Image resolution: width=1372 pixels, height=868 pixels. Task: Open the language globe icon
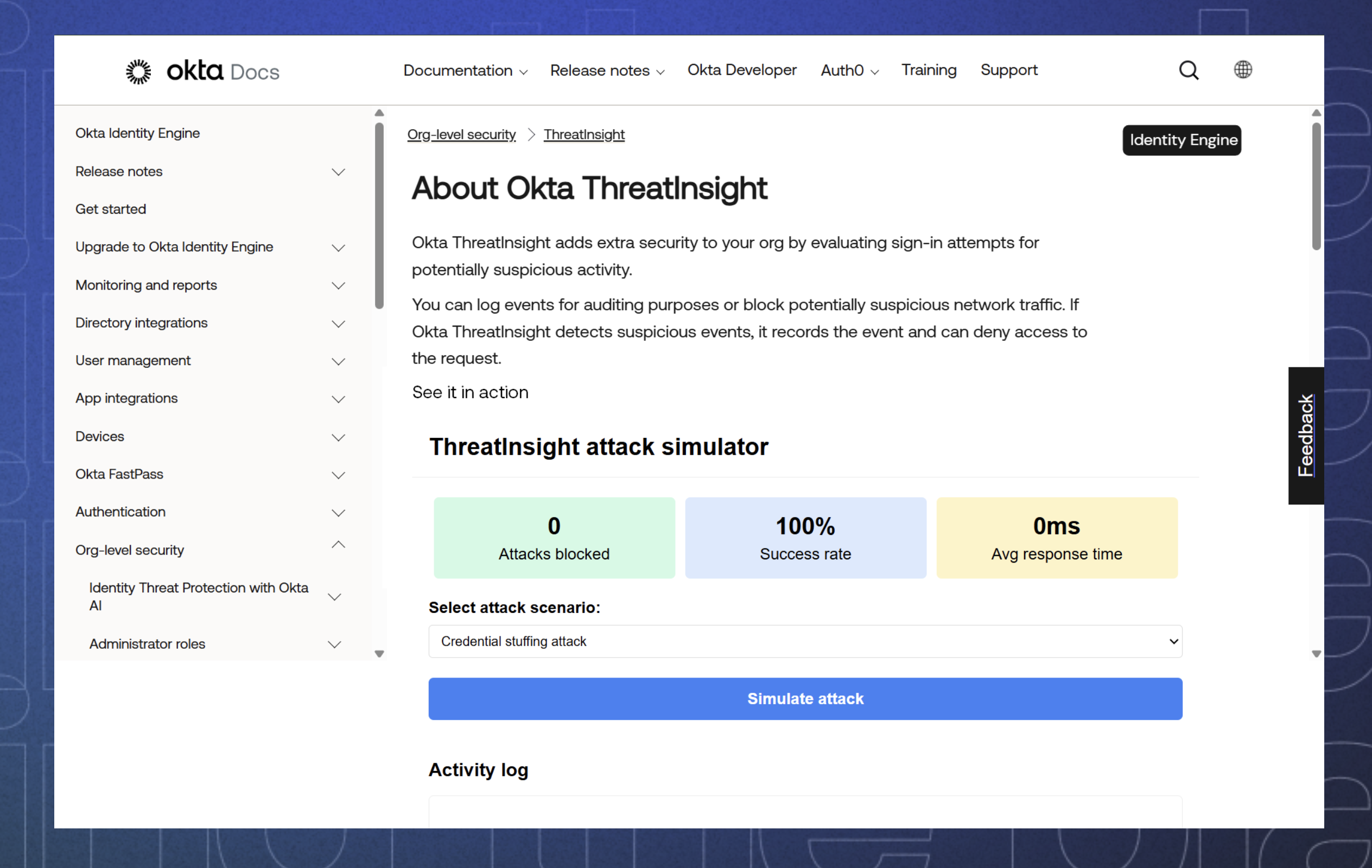click(1243, 69)
